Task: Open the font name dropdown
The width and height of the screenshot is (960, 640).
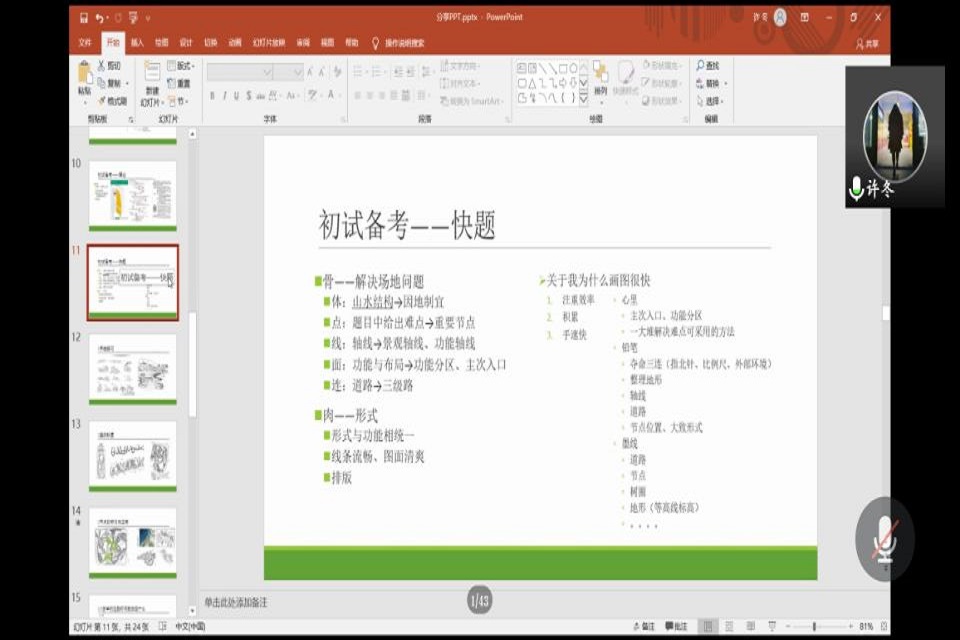Action: tap(267, 72)
